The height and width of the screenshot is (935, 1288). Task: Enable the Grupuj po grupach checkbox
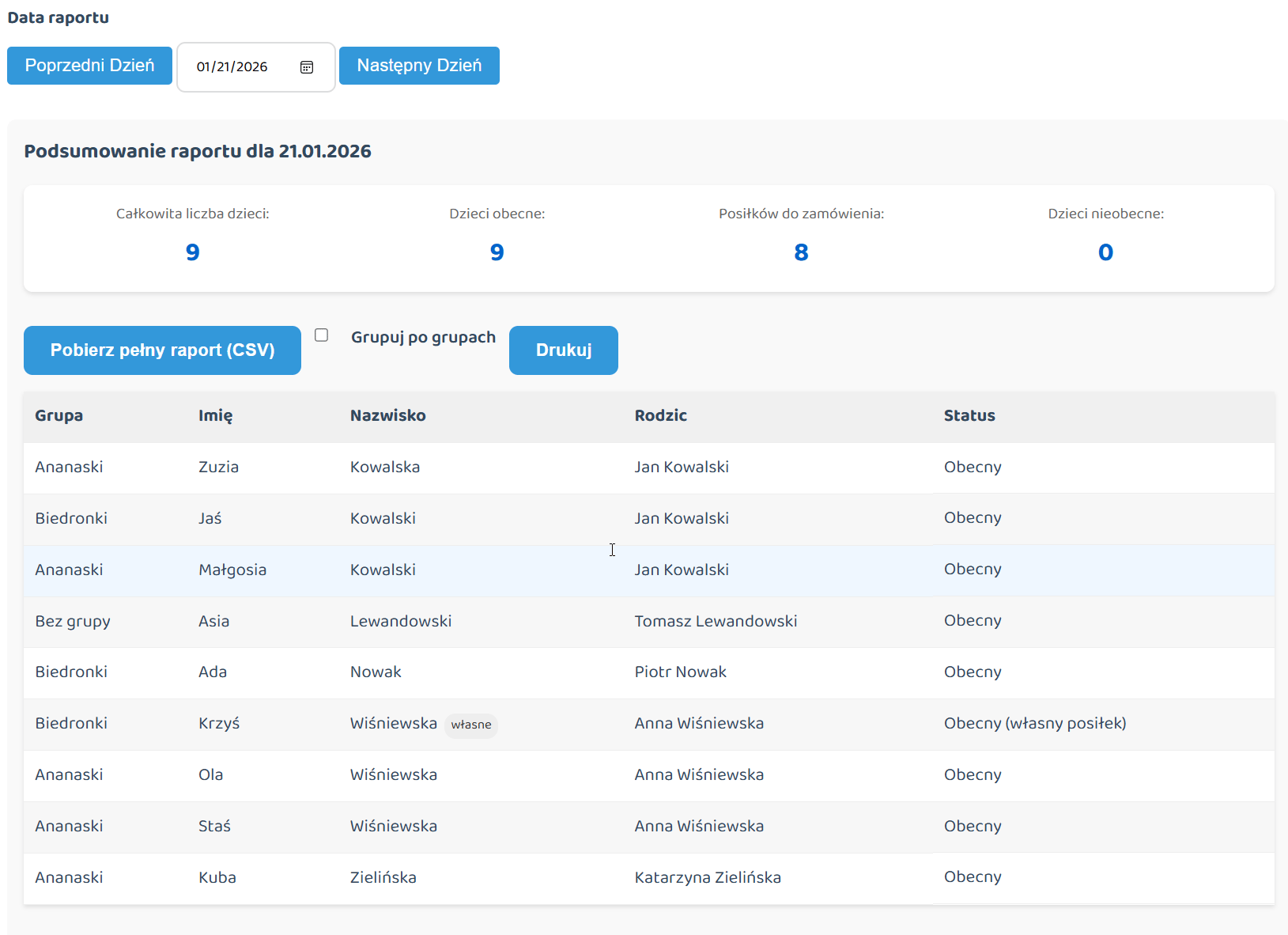tap(321, 335)
